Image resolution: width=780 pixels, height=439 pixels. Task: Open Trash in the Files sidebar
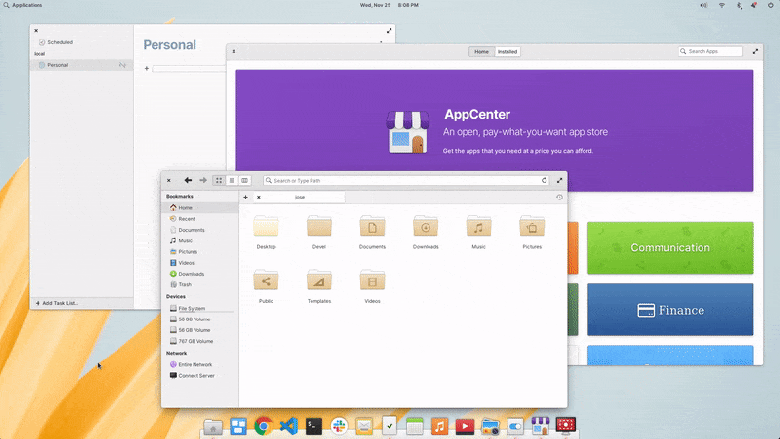pyautogui.click(x=200, y=284)
